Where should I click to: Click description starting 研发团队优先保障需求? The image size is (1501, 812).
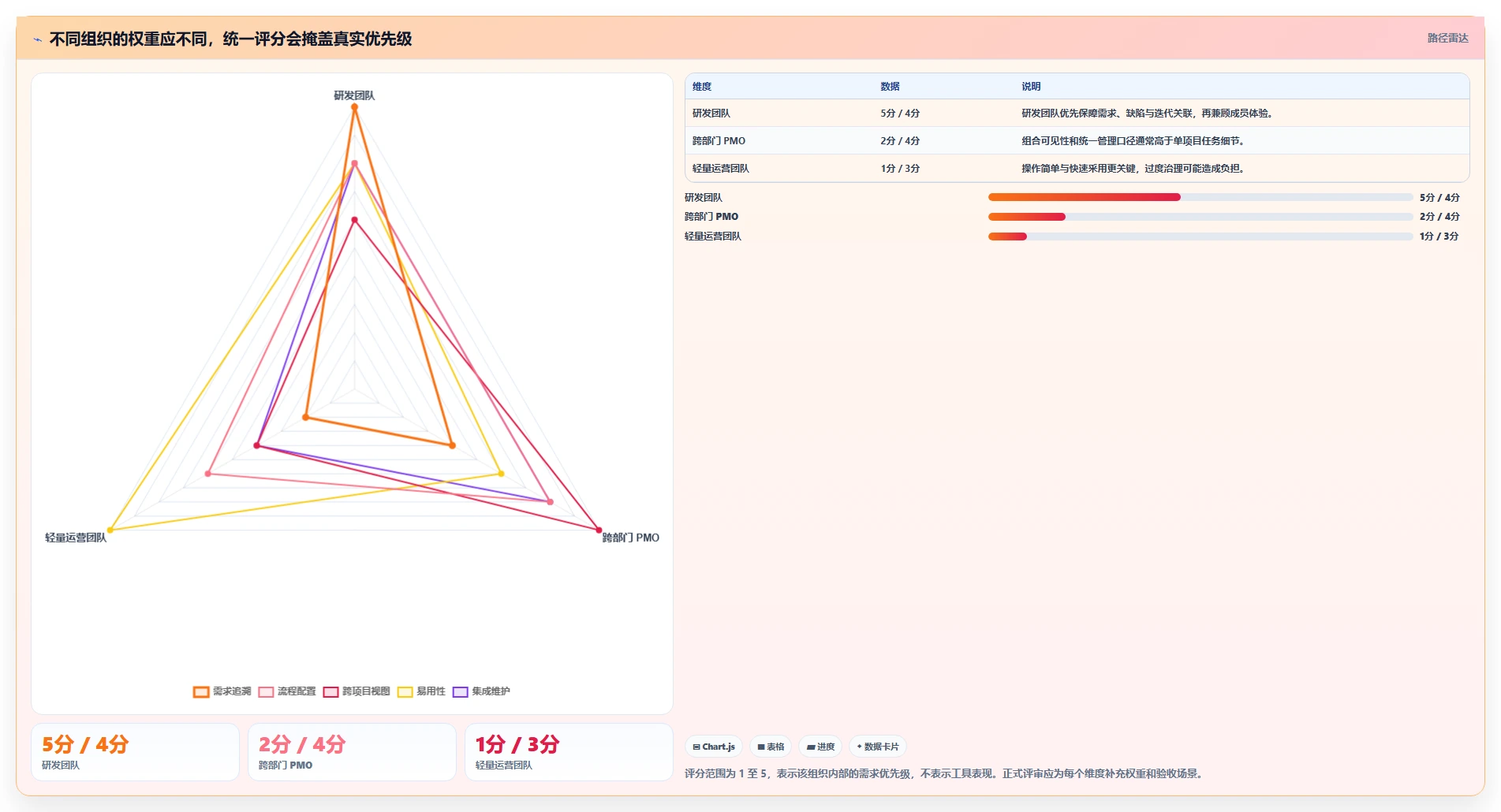[1148, 114]
